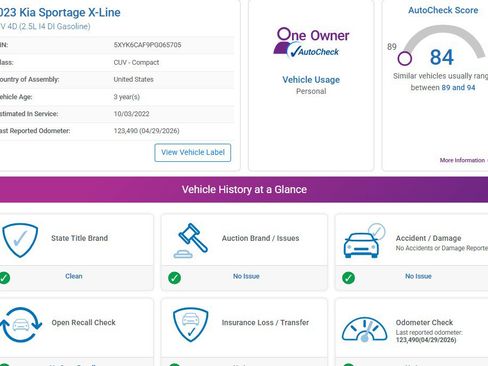Click the 123,490 (04/29/2026) odometer value
Image resolution: width=488 pixels, height=366 pixels.
pos(146,131)
